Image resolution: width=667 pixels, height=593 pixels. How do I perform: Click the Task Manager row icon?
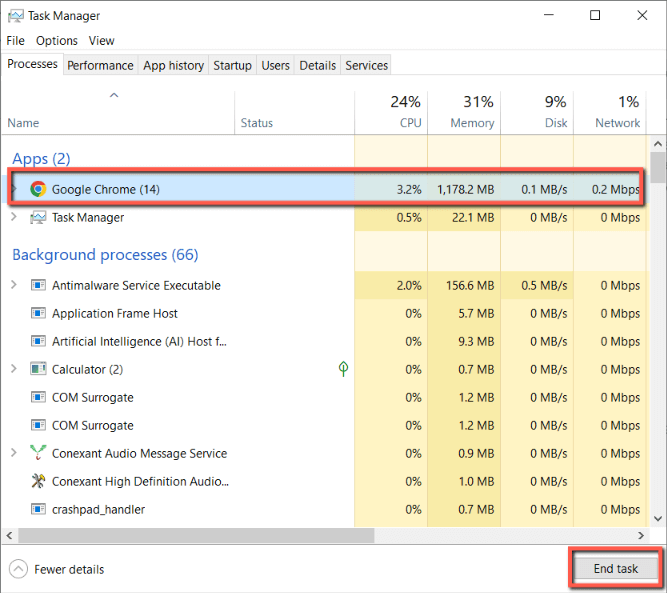38,218
